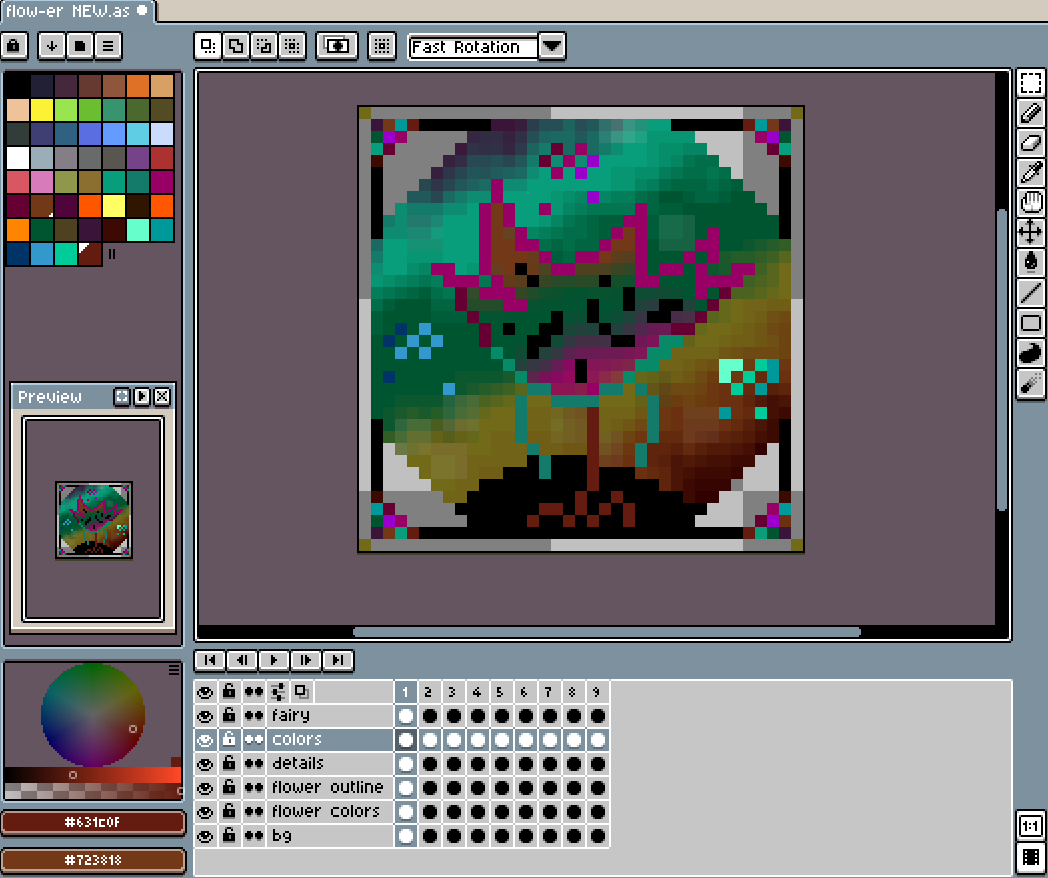This screenshot has width=1048, height=878.
Task: Choose intersect selection mode icon
Action: pos(292,45)
